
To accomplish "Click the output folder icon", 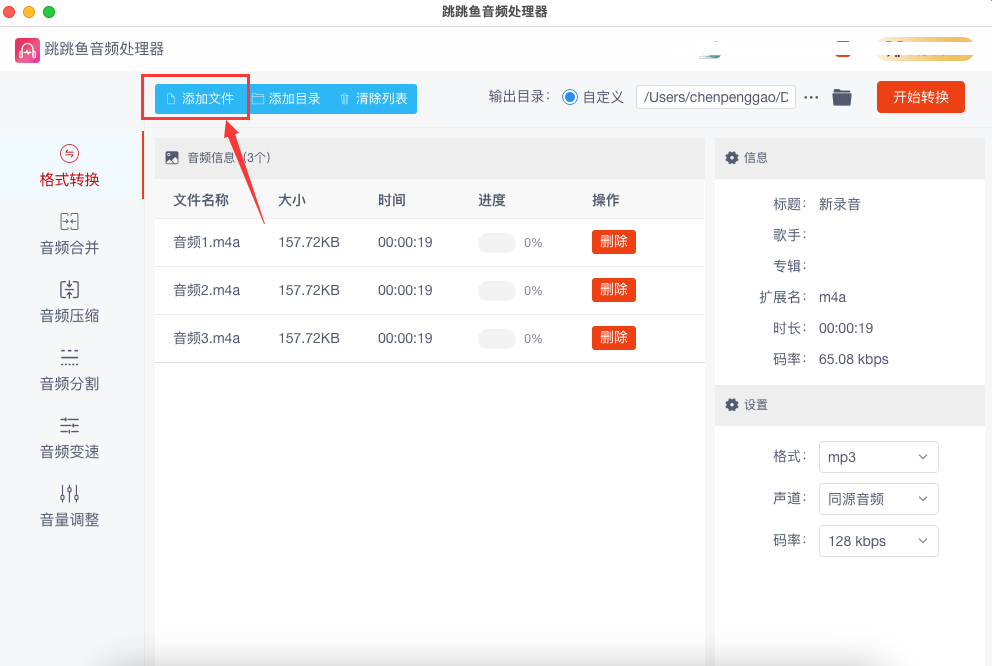I will point(842,97).
